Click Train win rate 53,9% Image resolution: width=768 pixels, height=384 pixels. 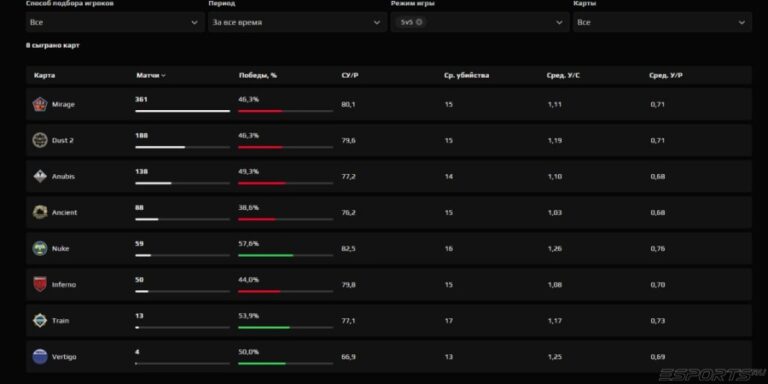[x=248, y=316]
